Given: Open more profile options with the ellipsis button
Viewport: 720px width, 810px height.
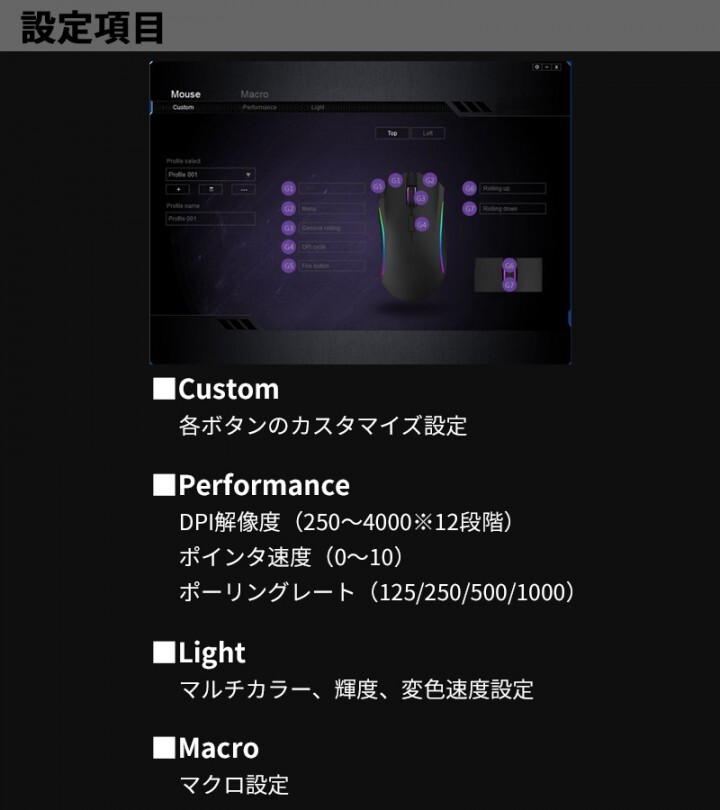Looking at the screenshot, I should pyautogui.click(x=244, y=190).
